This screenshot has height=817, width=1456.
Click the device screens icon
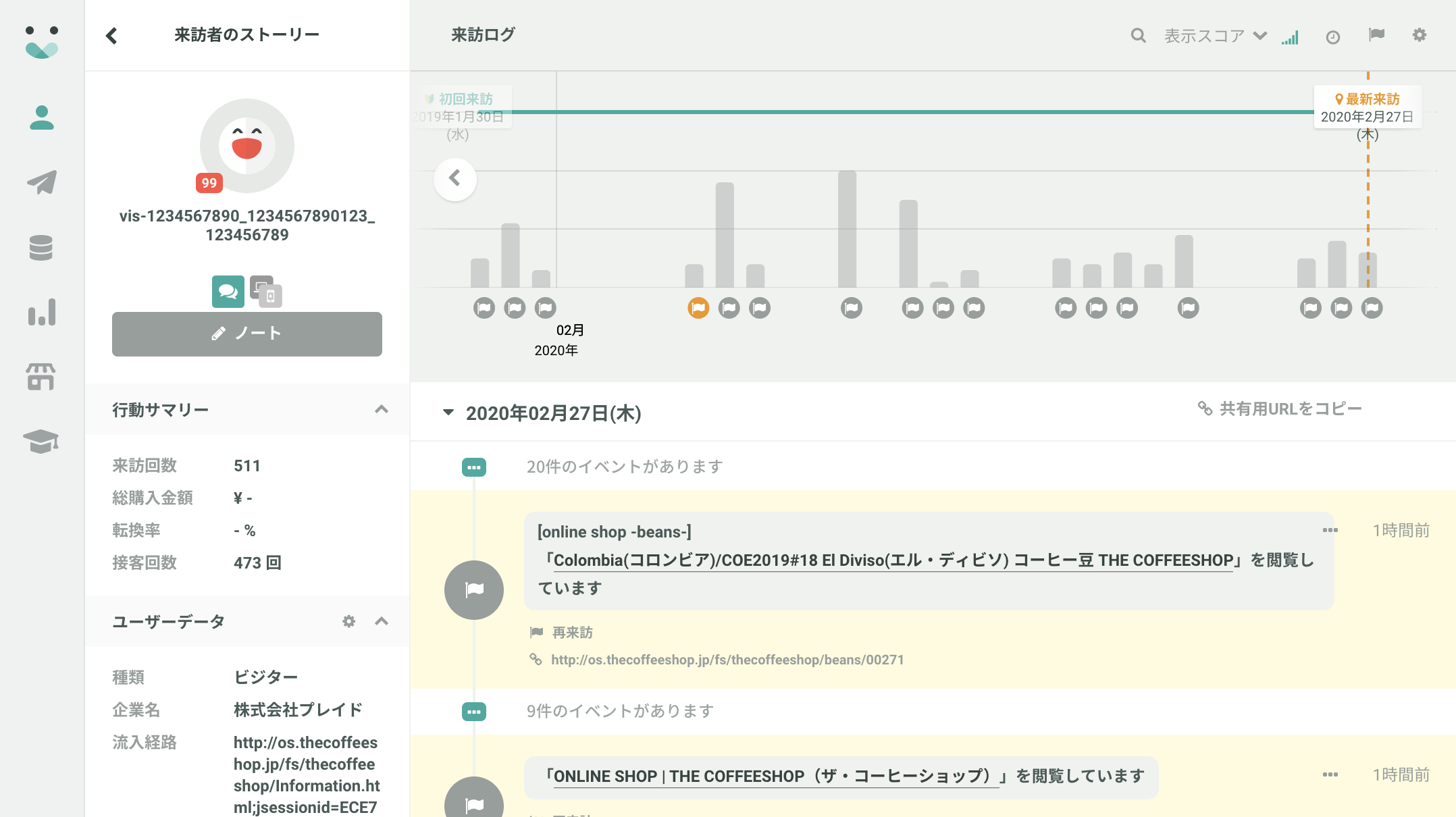[266, 292]
